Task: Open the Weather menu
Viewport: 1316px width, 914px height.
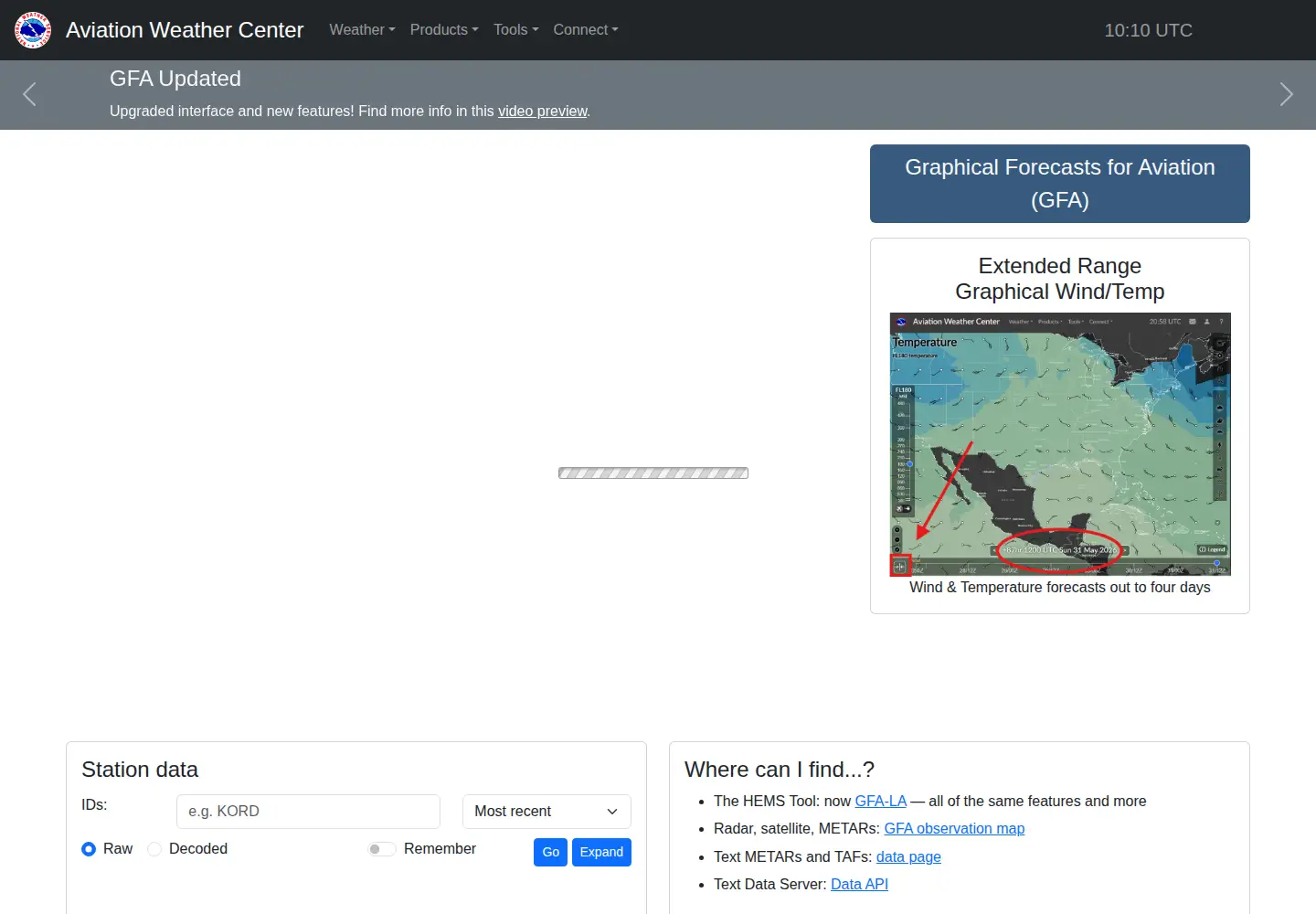Action: pos(362,30)
